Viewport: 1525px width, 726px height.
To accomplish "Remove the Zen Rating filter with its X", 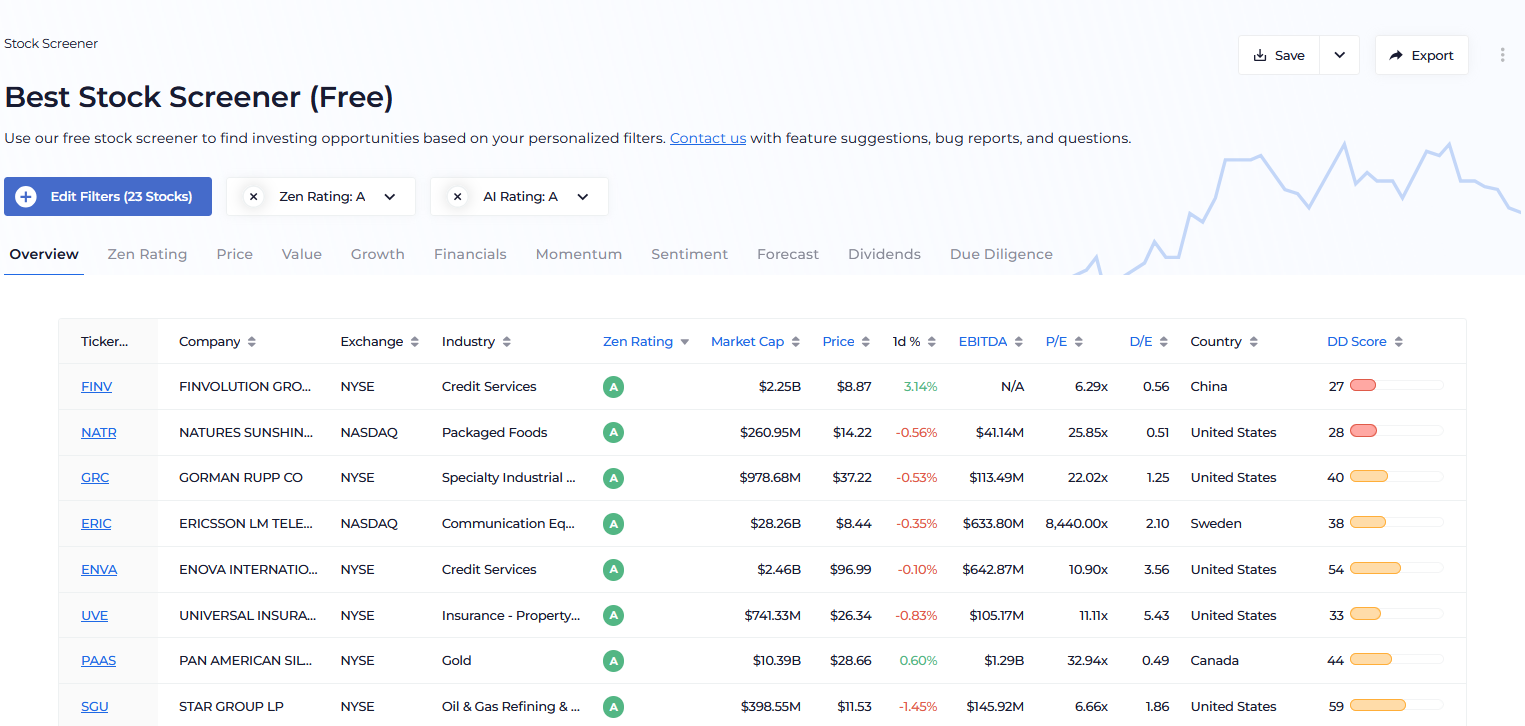I will 254,196.
